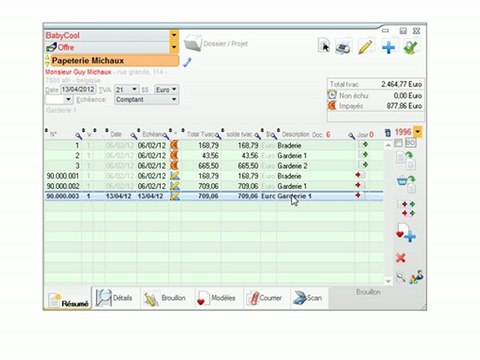Click the up/down stepper beside Papeterie Michaux
480x360 pixels.
47,61
